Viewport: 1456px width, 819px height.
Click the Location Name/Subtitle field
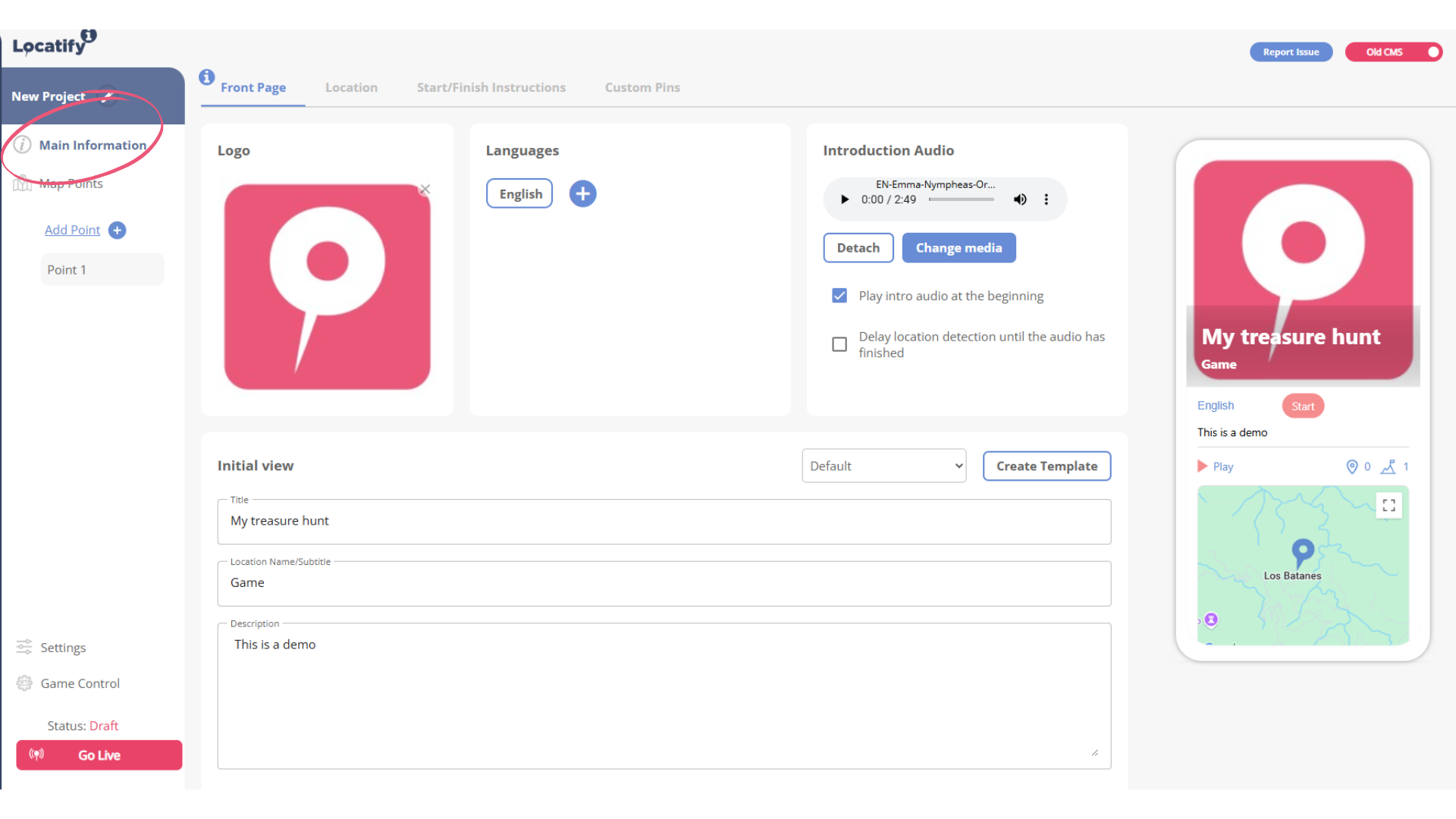[x=664, y=583]
